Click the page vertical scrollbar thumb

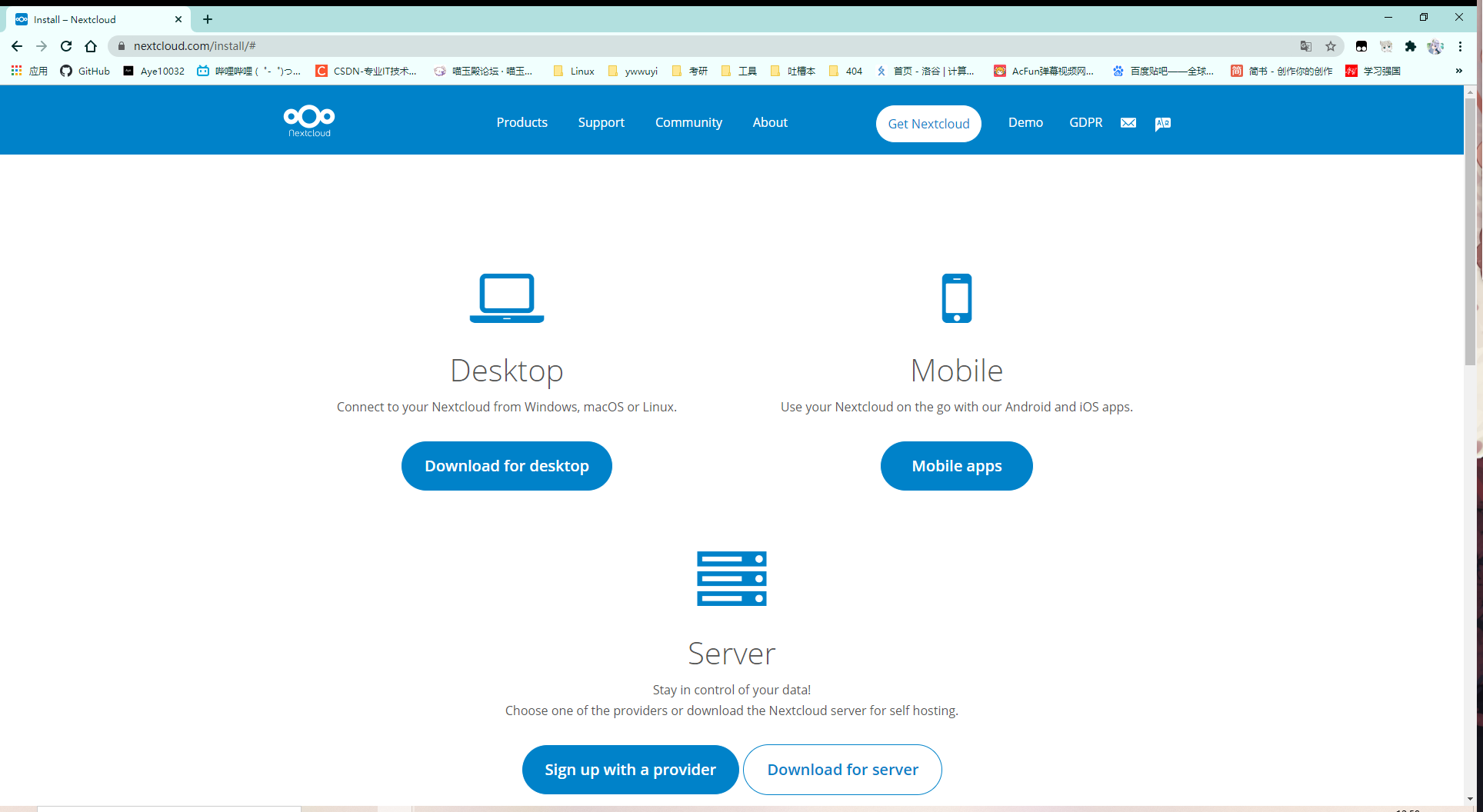click(x=1470, y=232)
